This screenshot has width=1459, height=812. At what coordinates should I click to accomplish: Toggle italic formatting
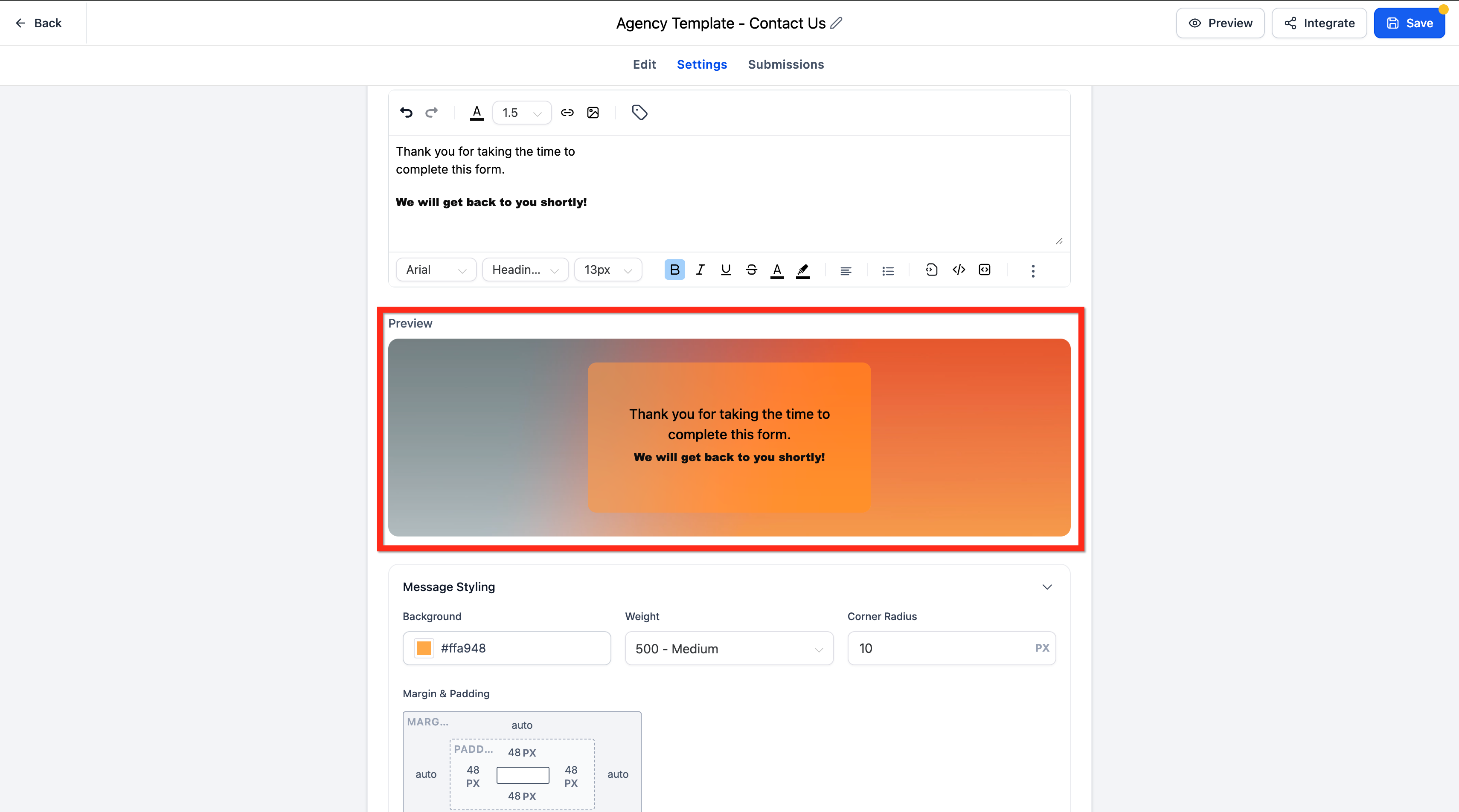[x=700, y=270]
